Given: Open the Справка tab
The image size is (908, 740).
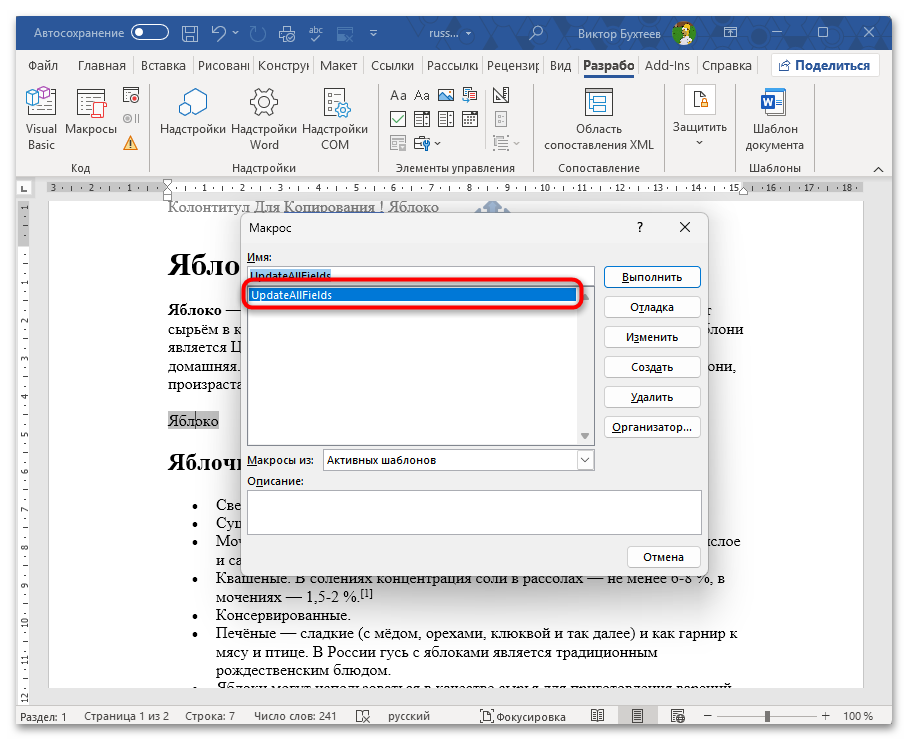Looking at the screenshot, I should point(727,65).
